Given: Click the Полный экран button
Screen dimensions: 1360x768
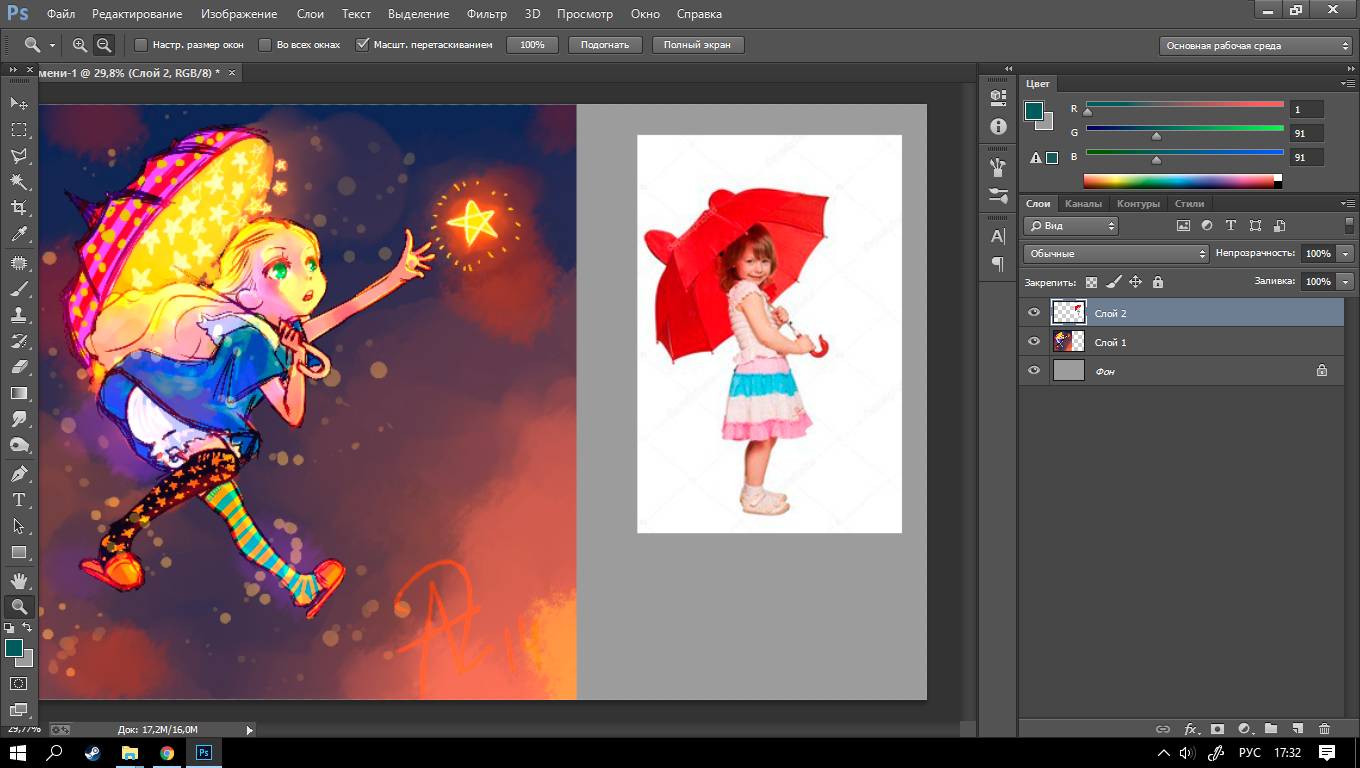Looking at the screenshot, I should pos(697,45).
